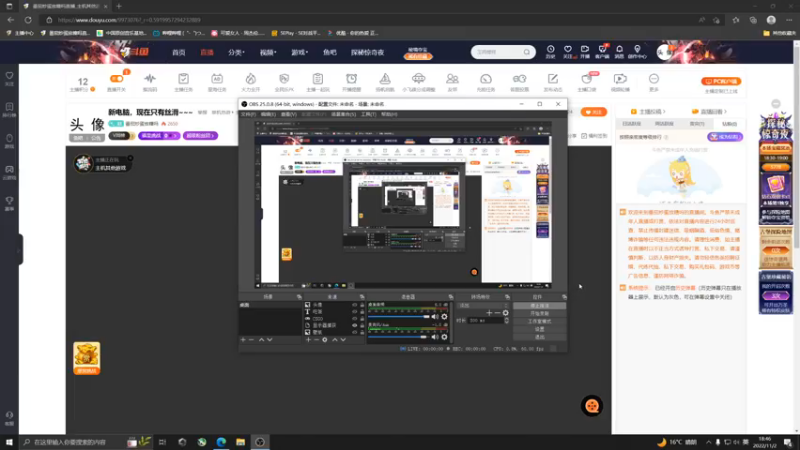Click the user avatar in Douyu header

pos(664,52)
